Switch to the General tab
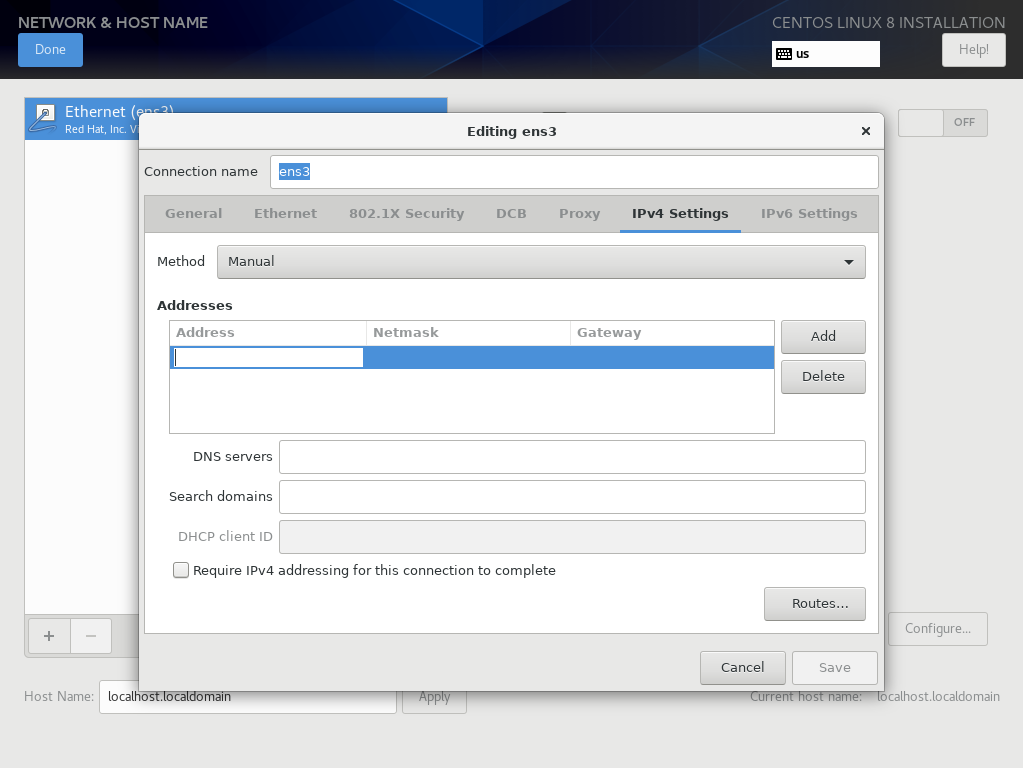The height and width of the screenshot is (768, 1023). [x=193, y=213]
